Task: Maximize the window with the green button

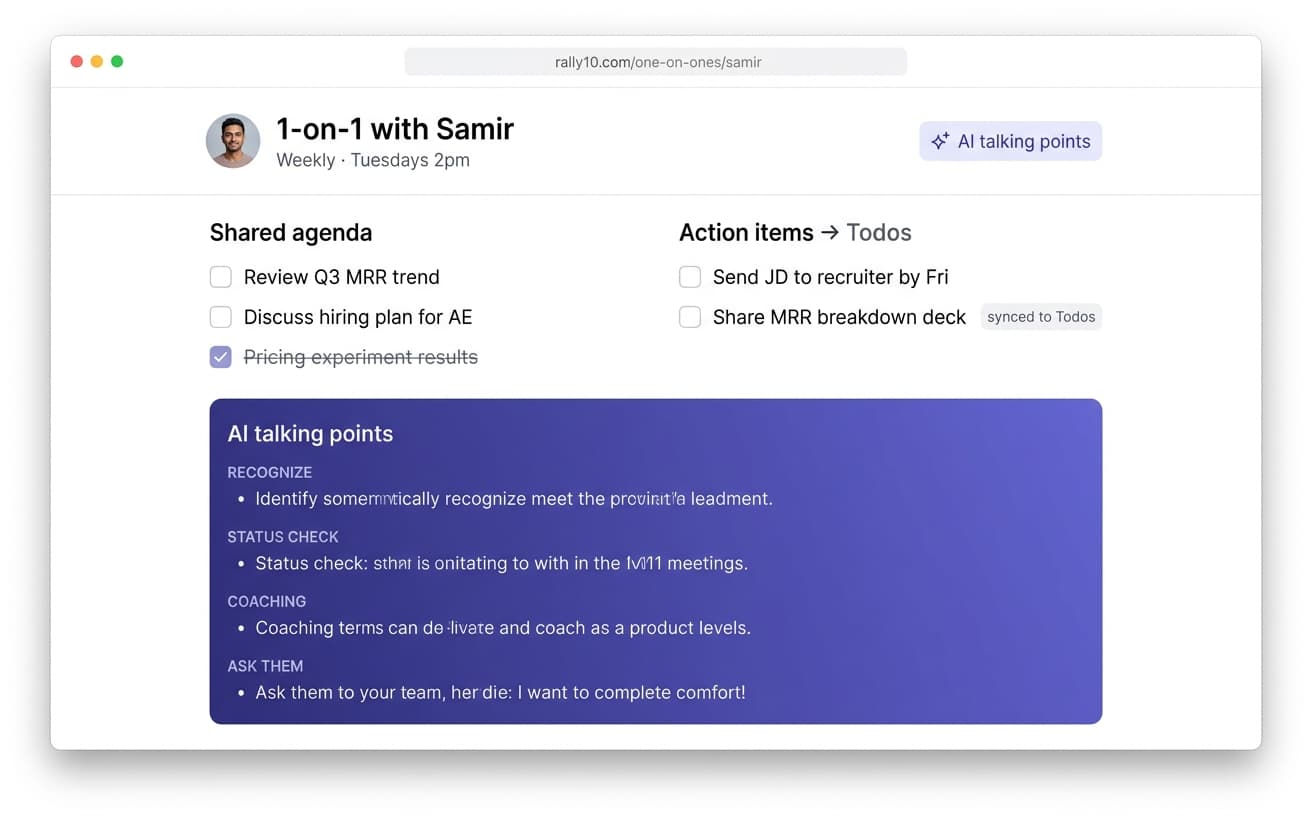Action: click(x=117, y=62)
